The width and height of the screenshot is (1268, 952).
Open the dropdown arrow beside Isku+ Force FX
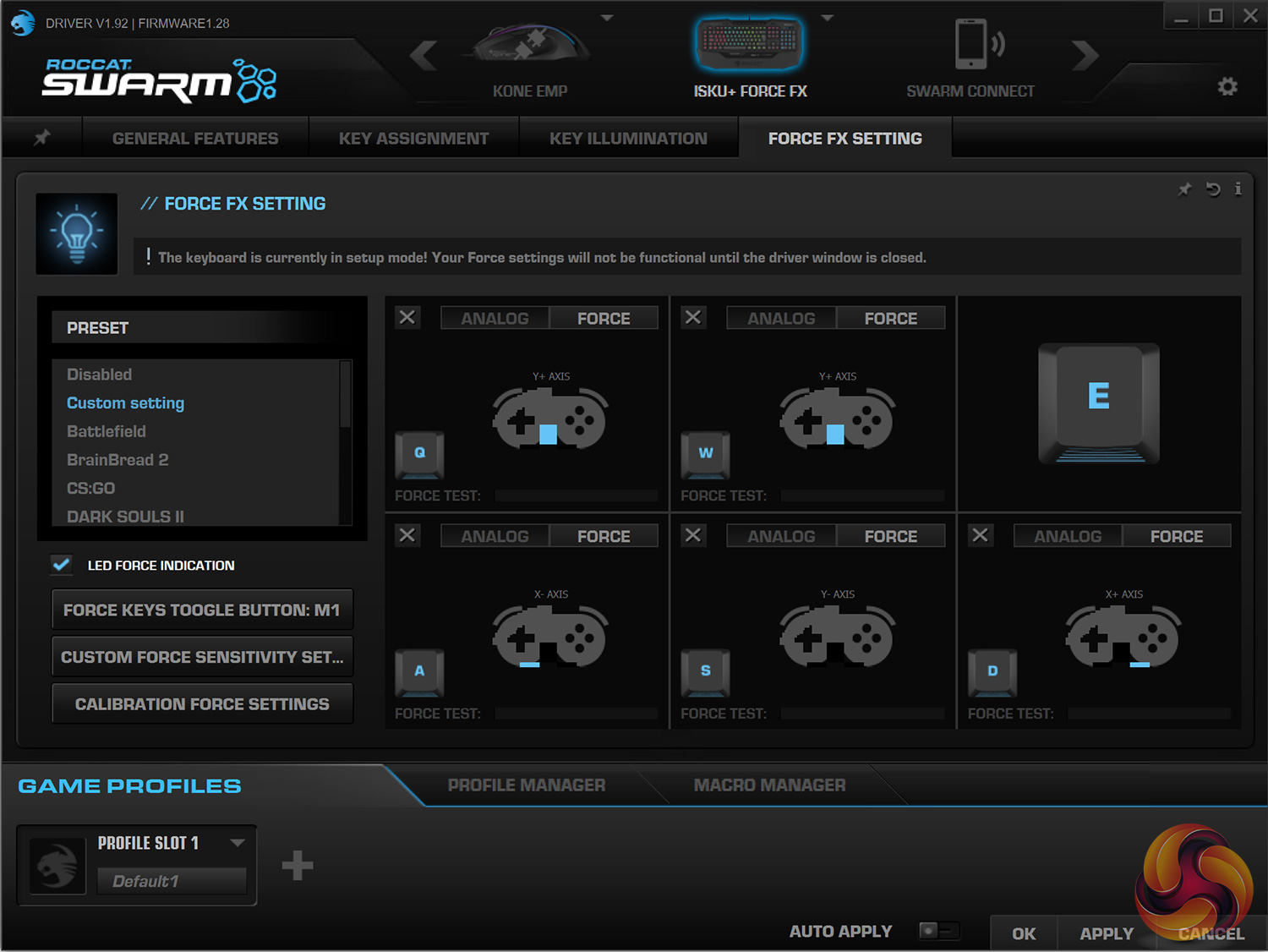[828, 17]
